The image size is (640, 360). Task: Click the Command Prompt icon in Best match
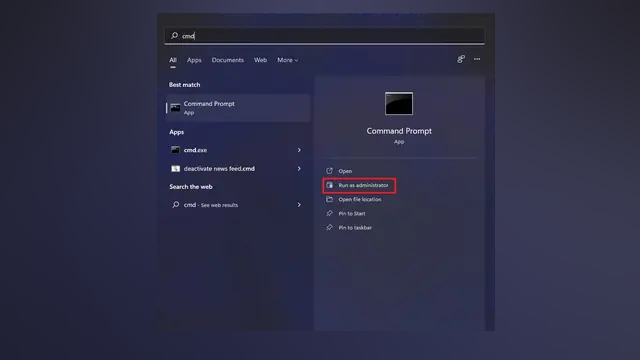click(175, 108)
